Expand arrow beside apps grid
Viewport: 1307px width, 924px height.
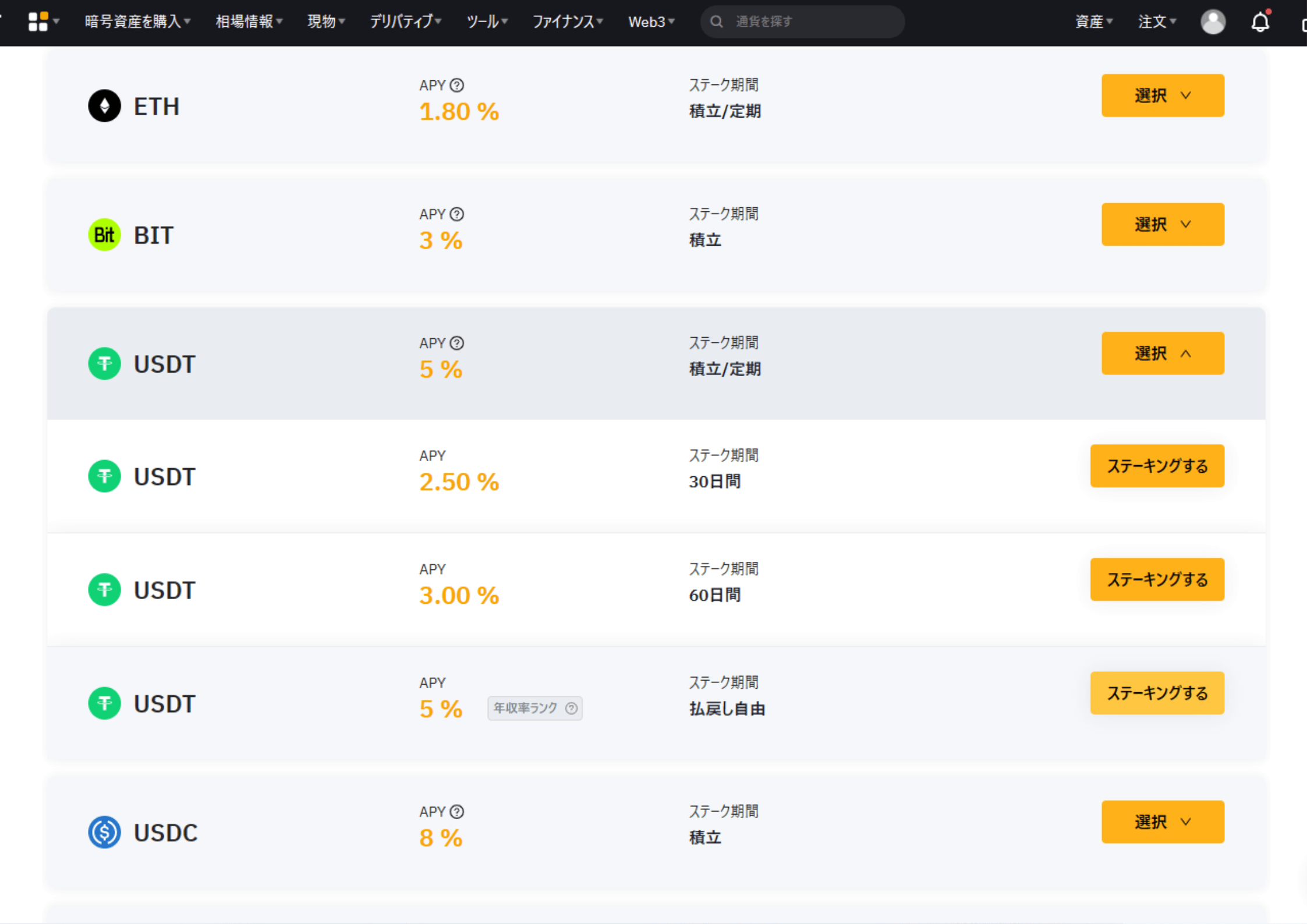[x=56, y=22]
